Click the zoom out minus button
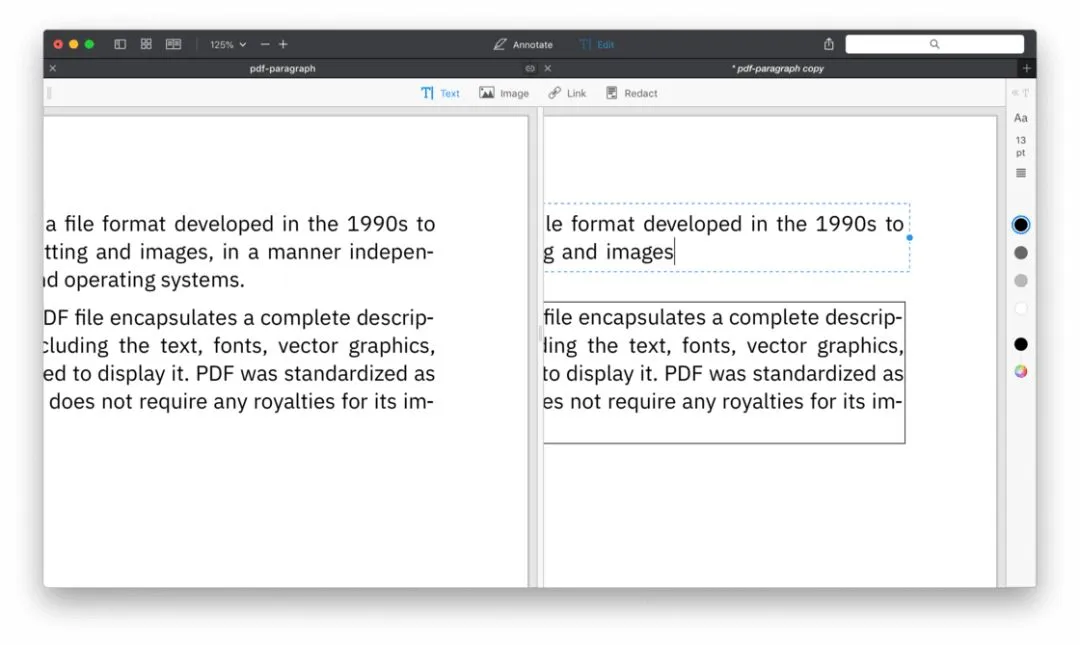 (x=265, y=44)
